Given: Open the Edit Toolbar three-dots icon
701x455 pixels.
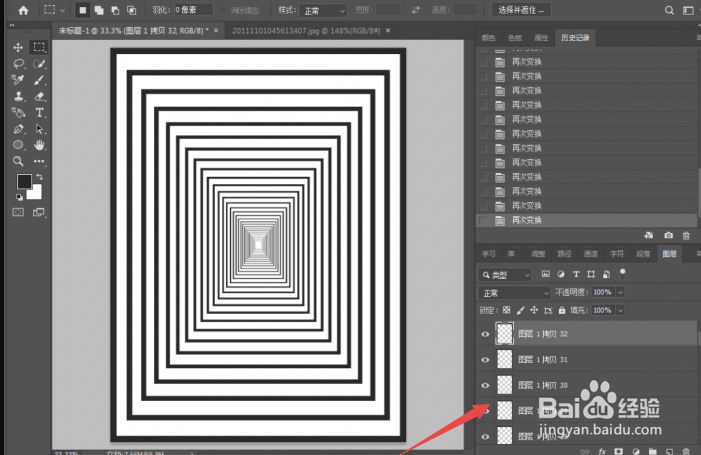Looking at the screenshot, I should 39,161.
